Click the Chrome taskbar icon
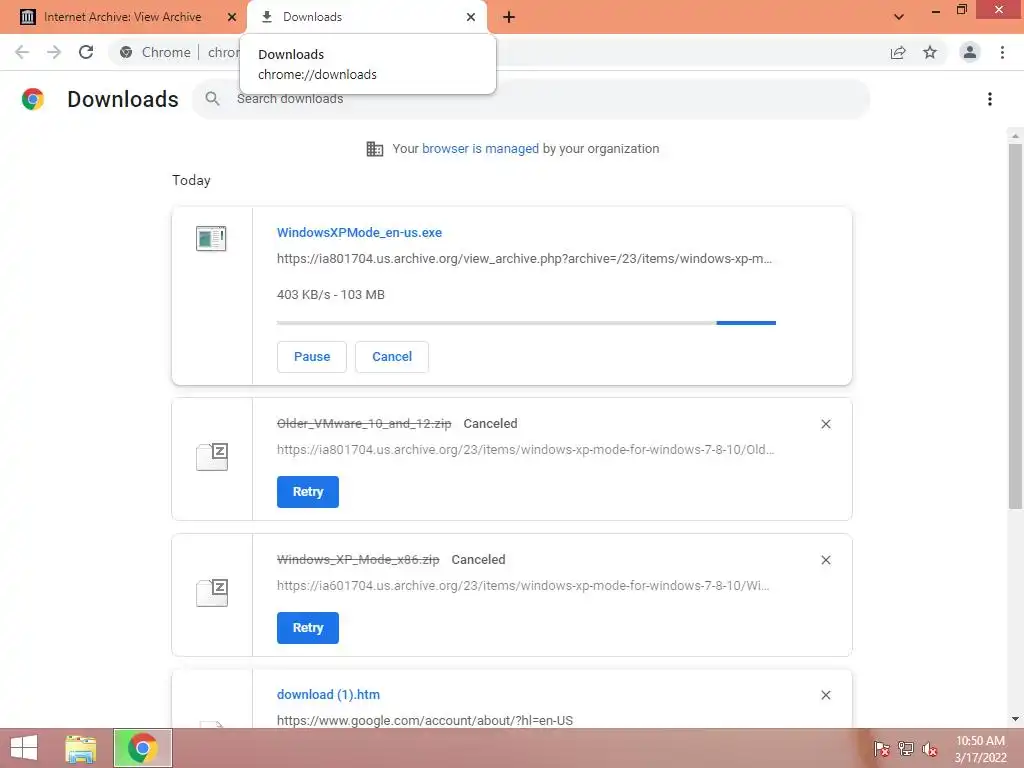This screenshot has height=768, width=1024. click(142, 748)
